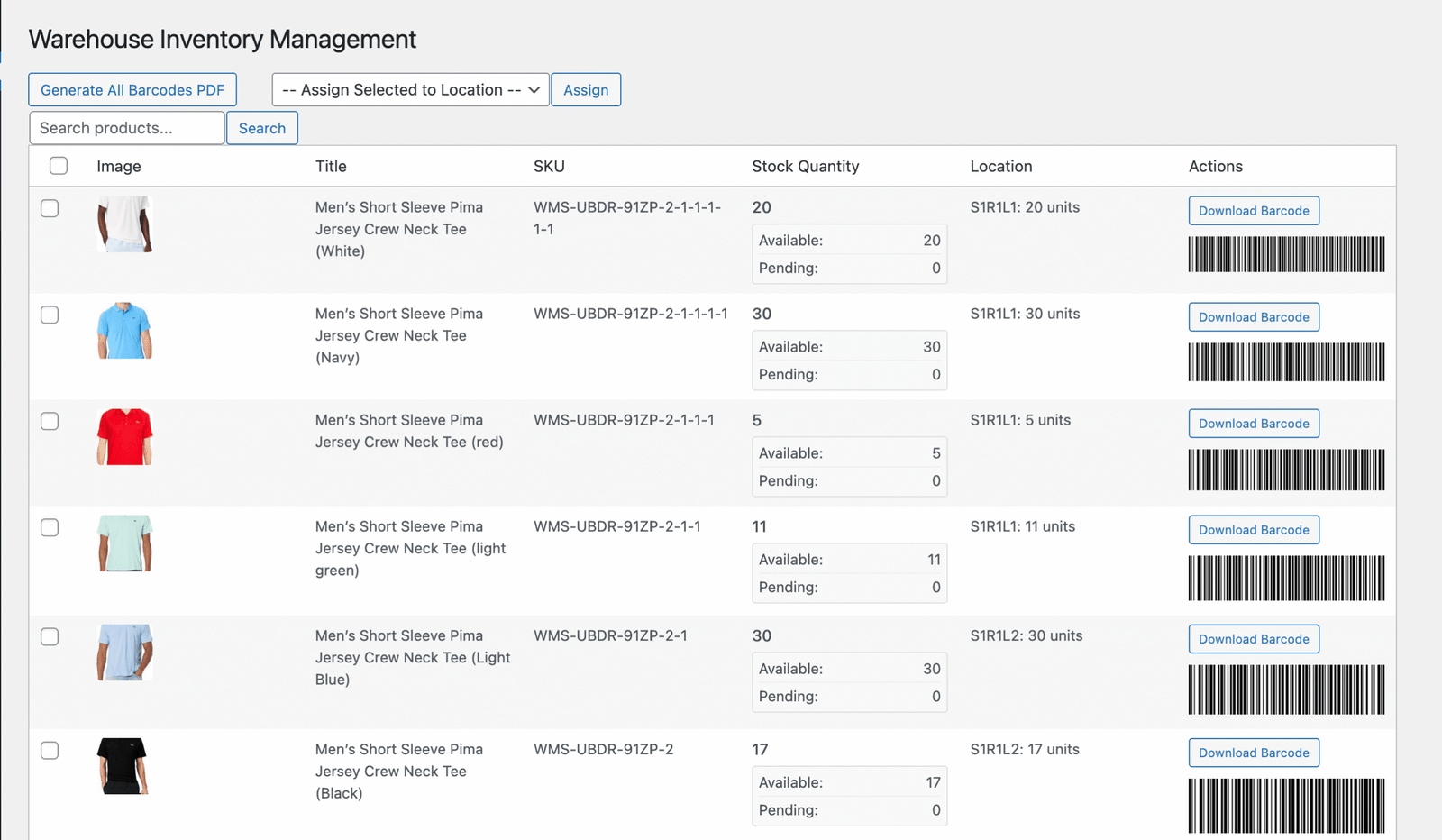Click title ending in (light green)
Viewport: 1442px width, 840px height.
pyautogui.click(x=410, y=548)
